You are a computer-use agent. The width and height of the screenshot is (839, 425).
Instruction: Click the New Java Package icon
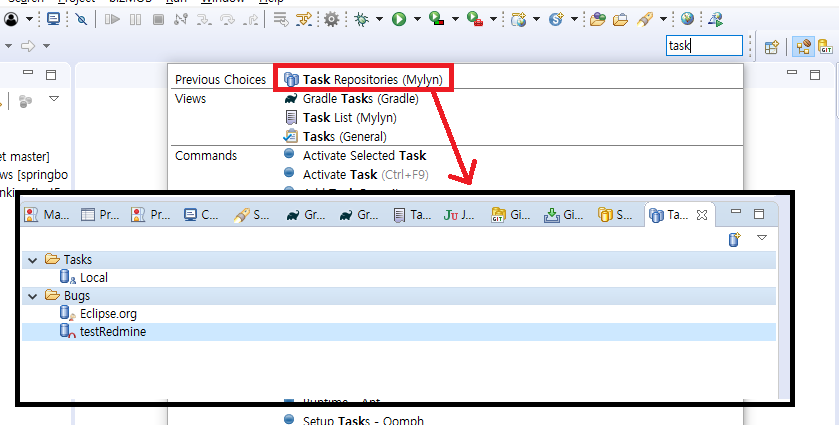[x=518, y=20]
